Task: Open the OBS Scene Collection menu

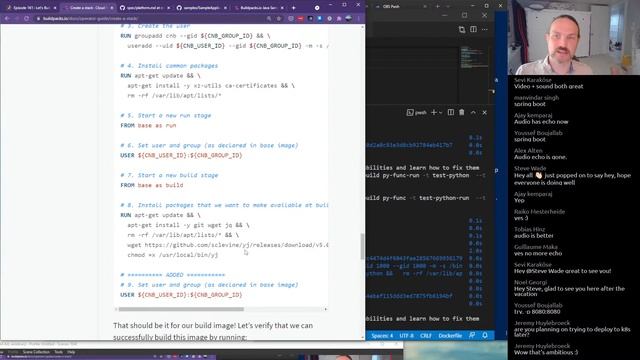Action: (36, 352)
